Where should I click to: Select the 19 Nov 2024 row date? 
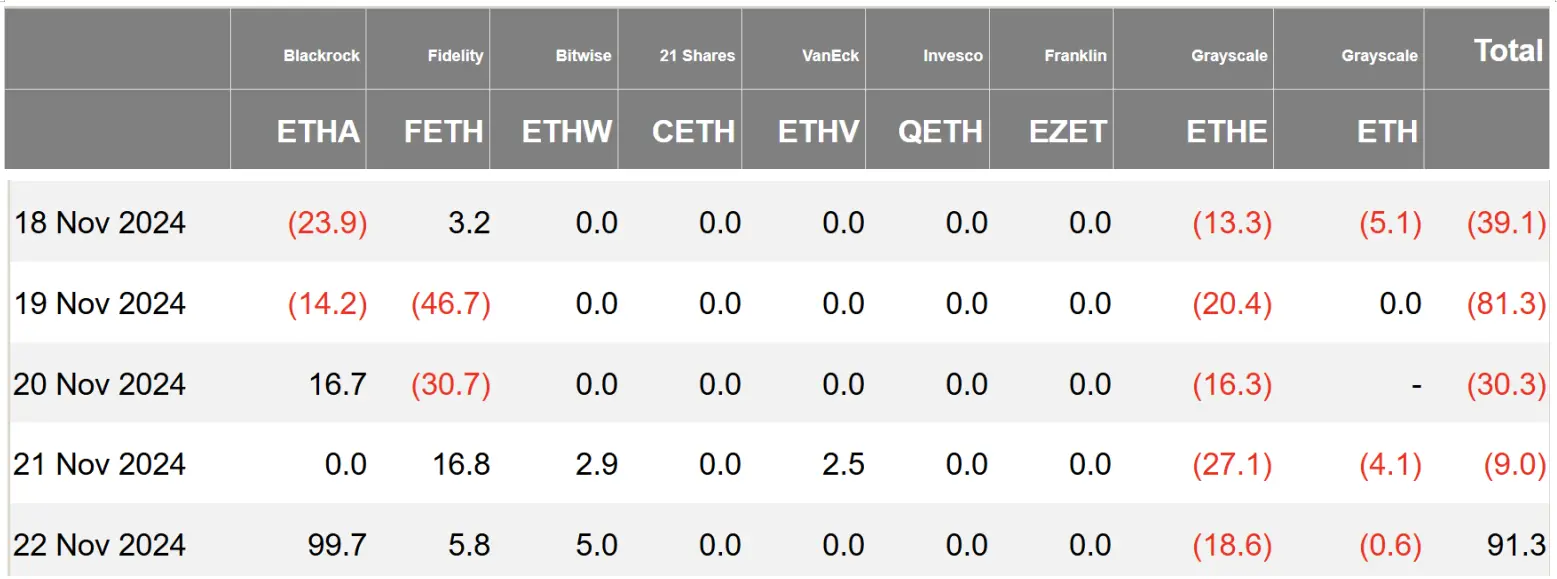pos(99,303)
